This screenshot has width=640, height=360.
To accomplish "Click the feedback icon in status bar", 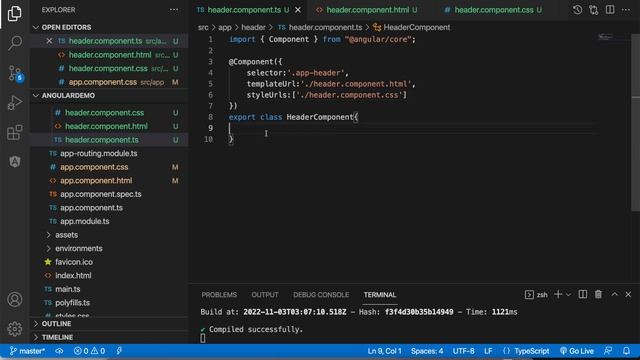I will [x=608, y=351].
